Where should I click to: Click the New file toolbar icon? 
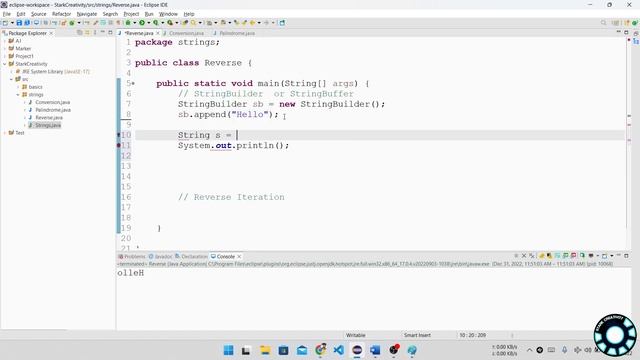(5, 23)
